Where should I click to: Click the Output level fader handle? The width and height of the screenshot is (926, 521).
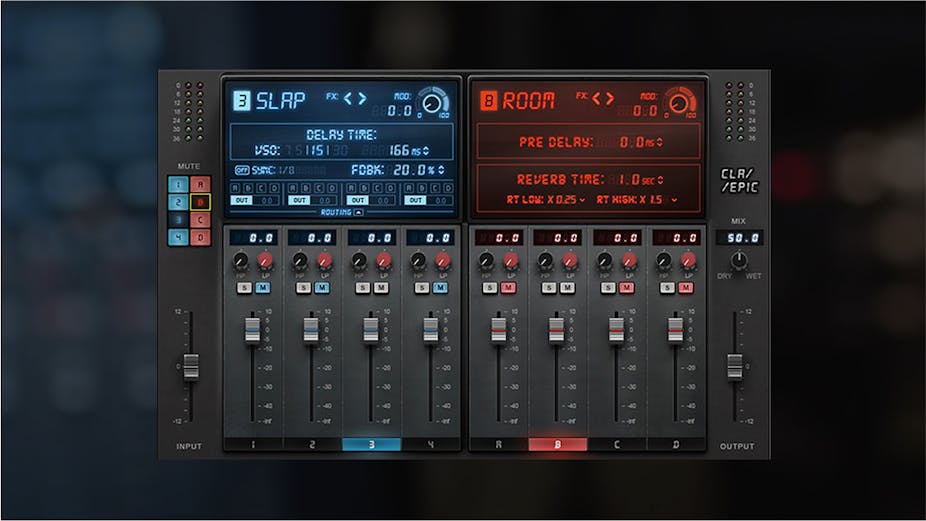coord(735,366)
